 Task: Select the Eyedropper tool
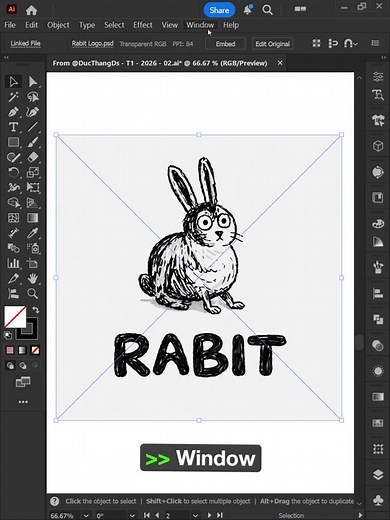click(x=33, y=233)
